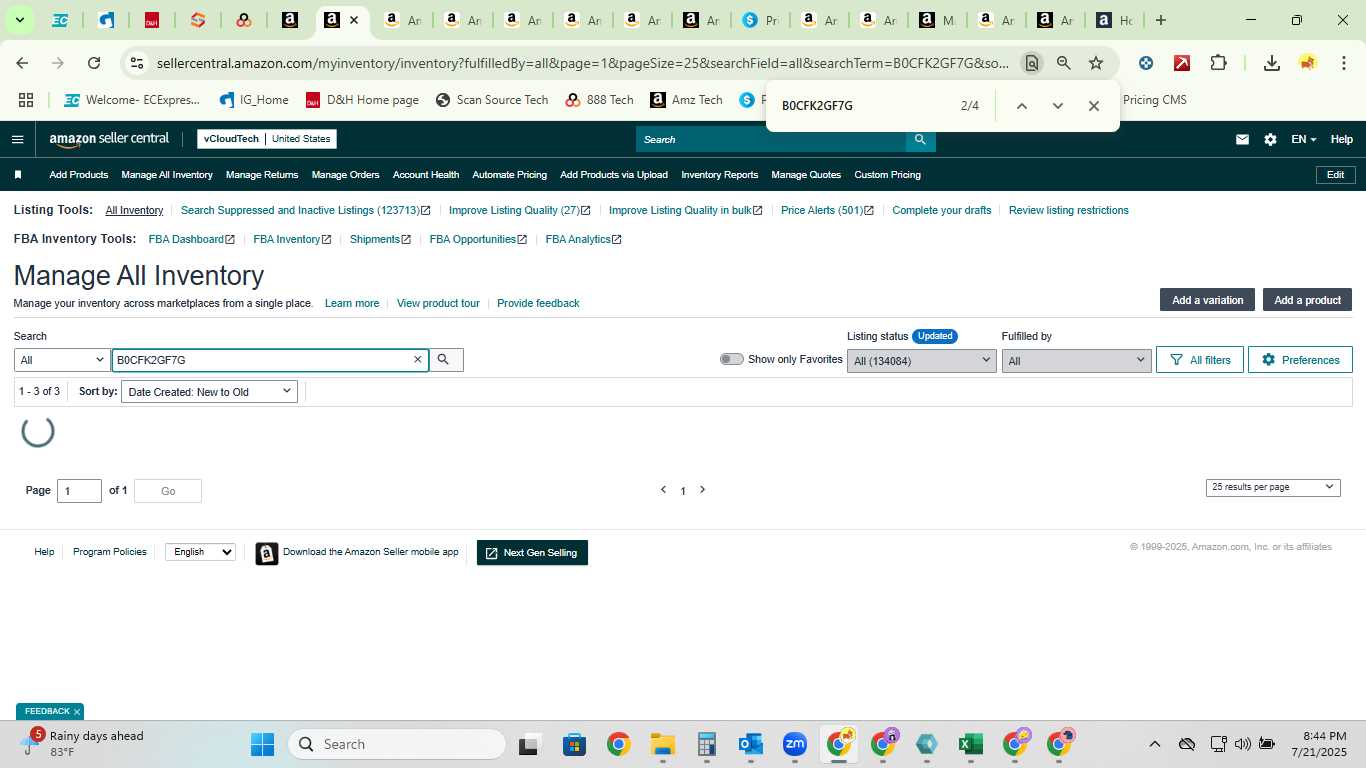Screen dimensions: 1366x768
Task: Close the FEEDBACK tab
Action: tap(77, 712)
